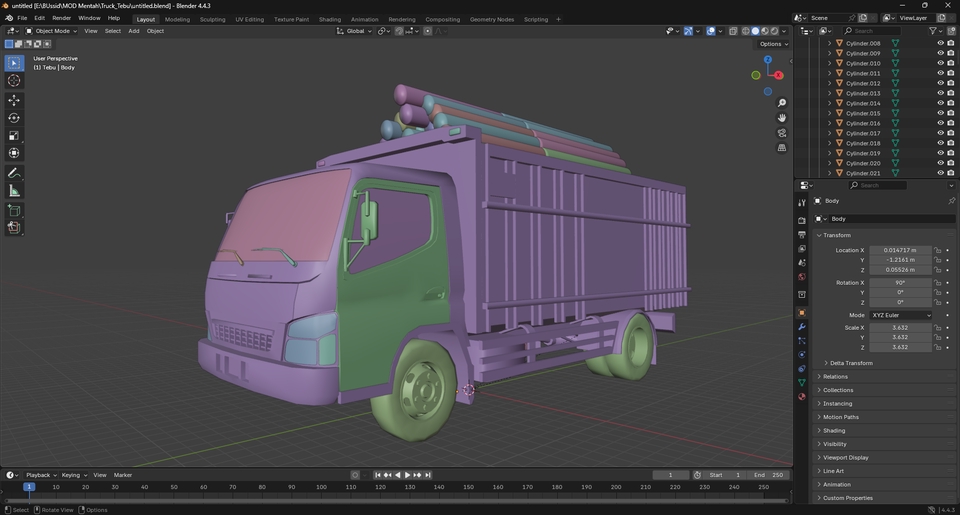Choose the 3D Cursor tool
The image size is (960, 515).
14,81
